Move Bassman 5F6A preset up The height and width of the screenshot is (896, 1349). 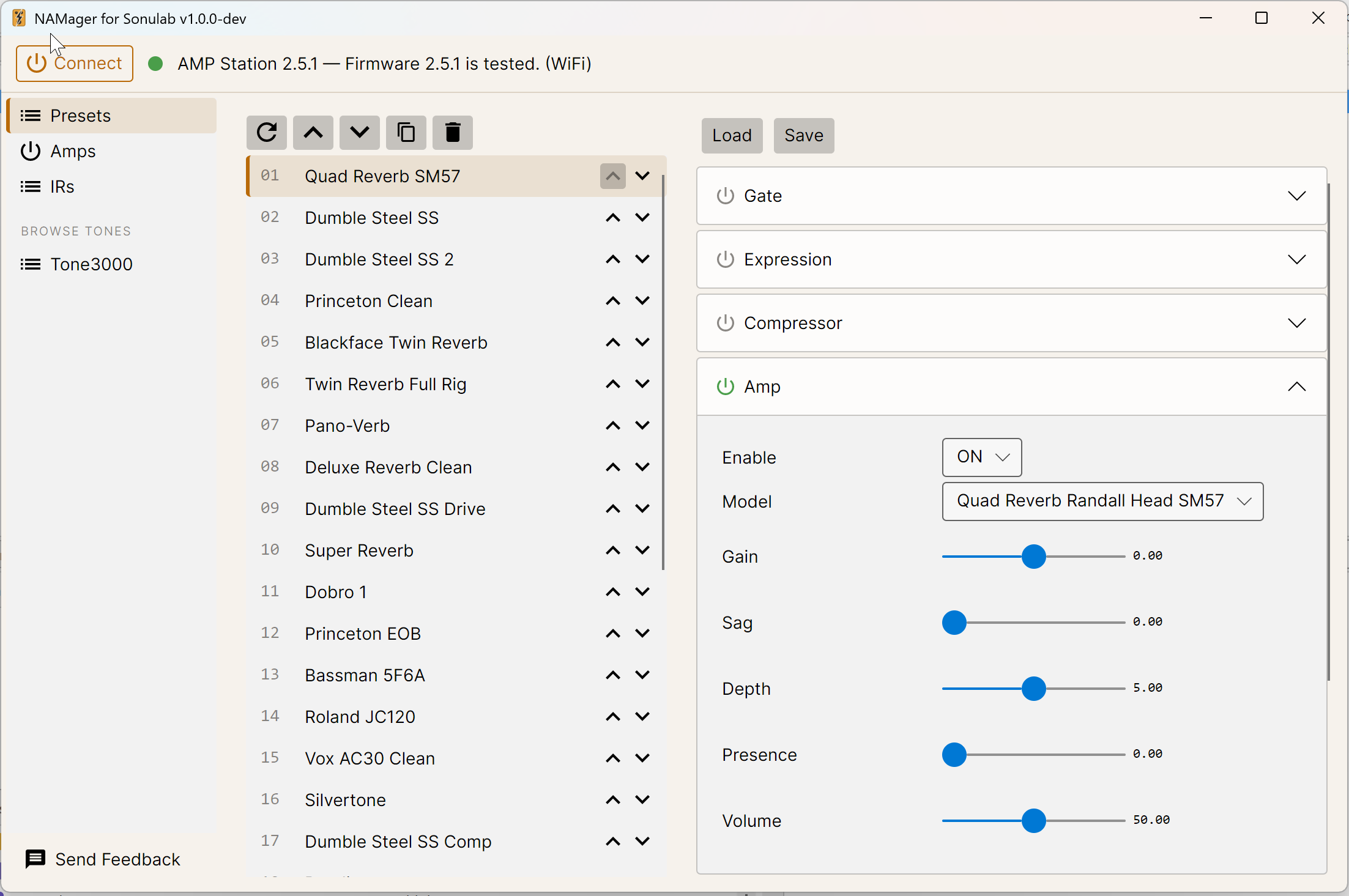click(x=613, y=675)
